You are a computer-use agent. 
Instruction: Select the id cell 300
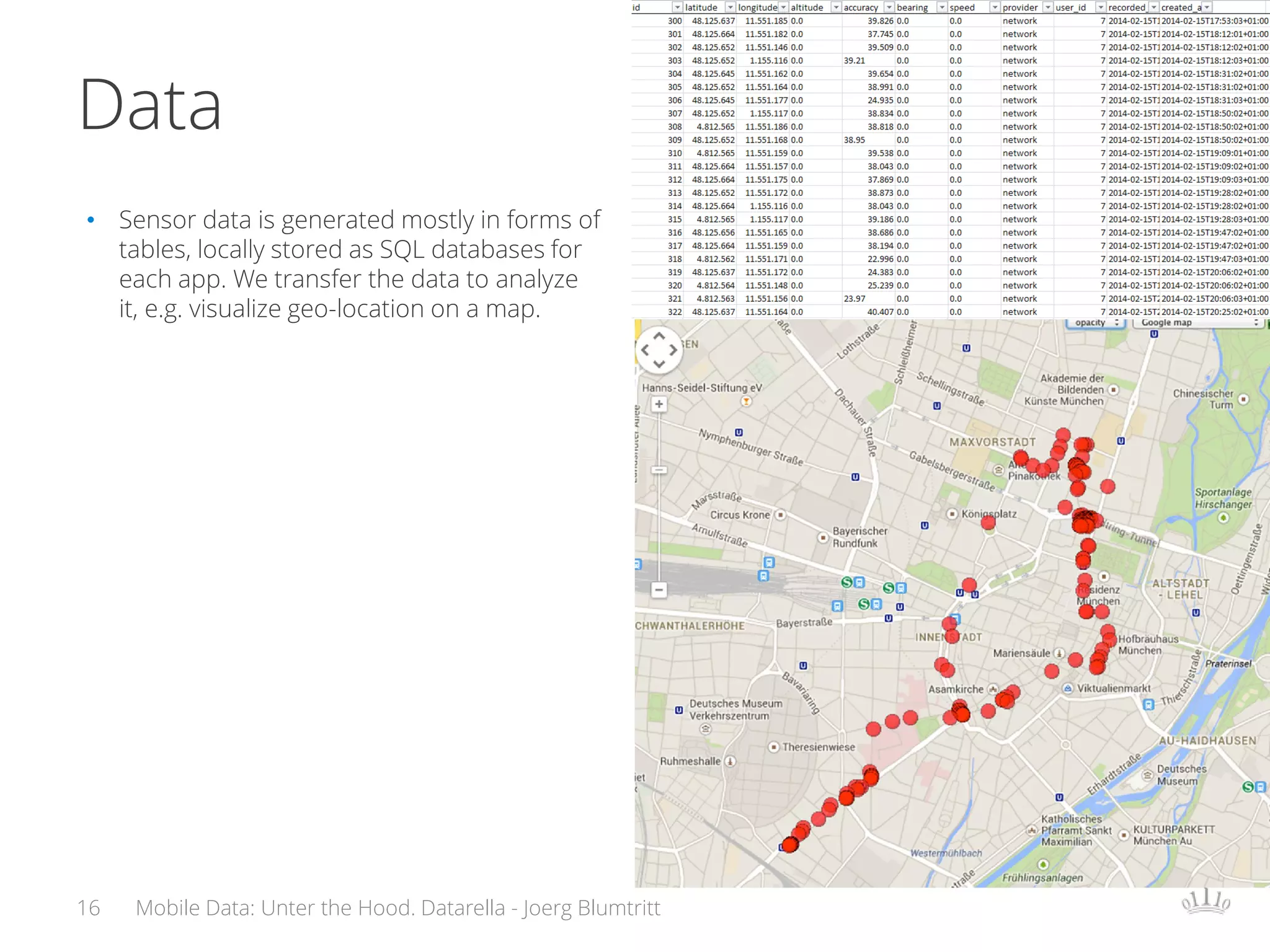(658, 21)
